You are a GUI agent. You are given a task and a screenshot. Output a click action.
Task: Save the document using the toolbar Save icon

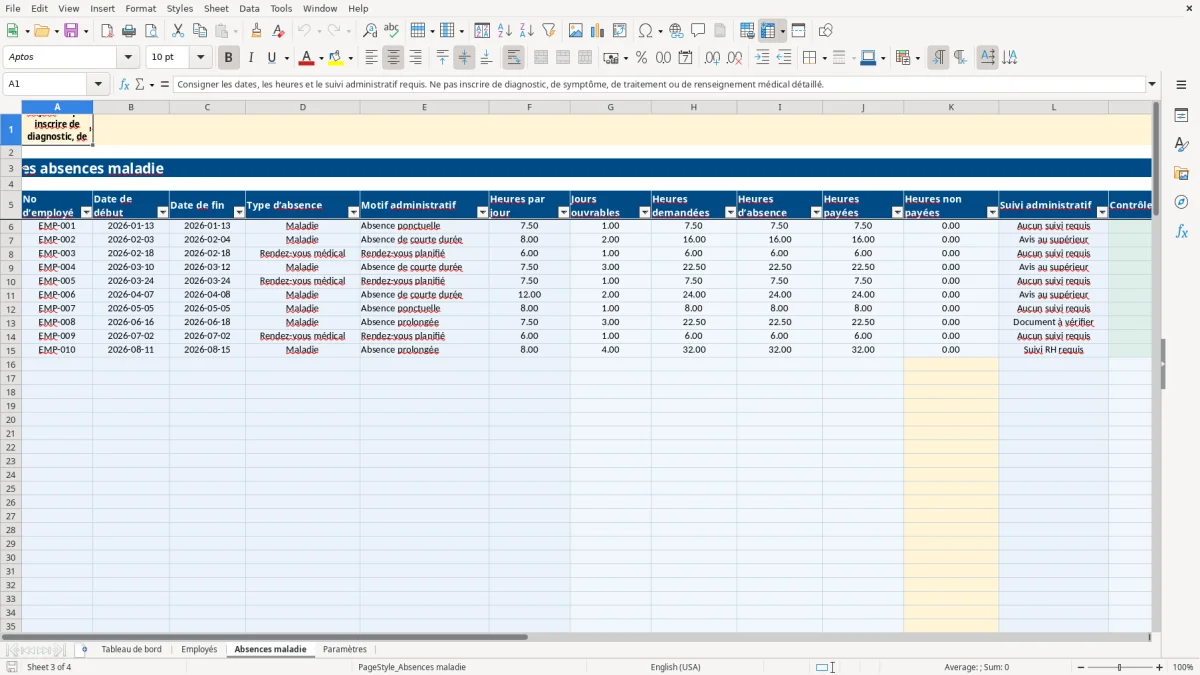pyautogui.click(x=71, y=31)
